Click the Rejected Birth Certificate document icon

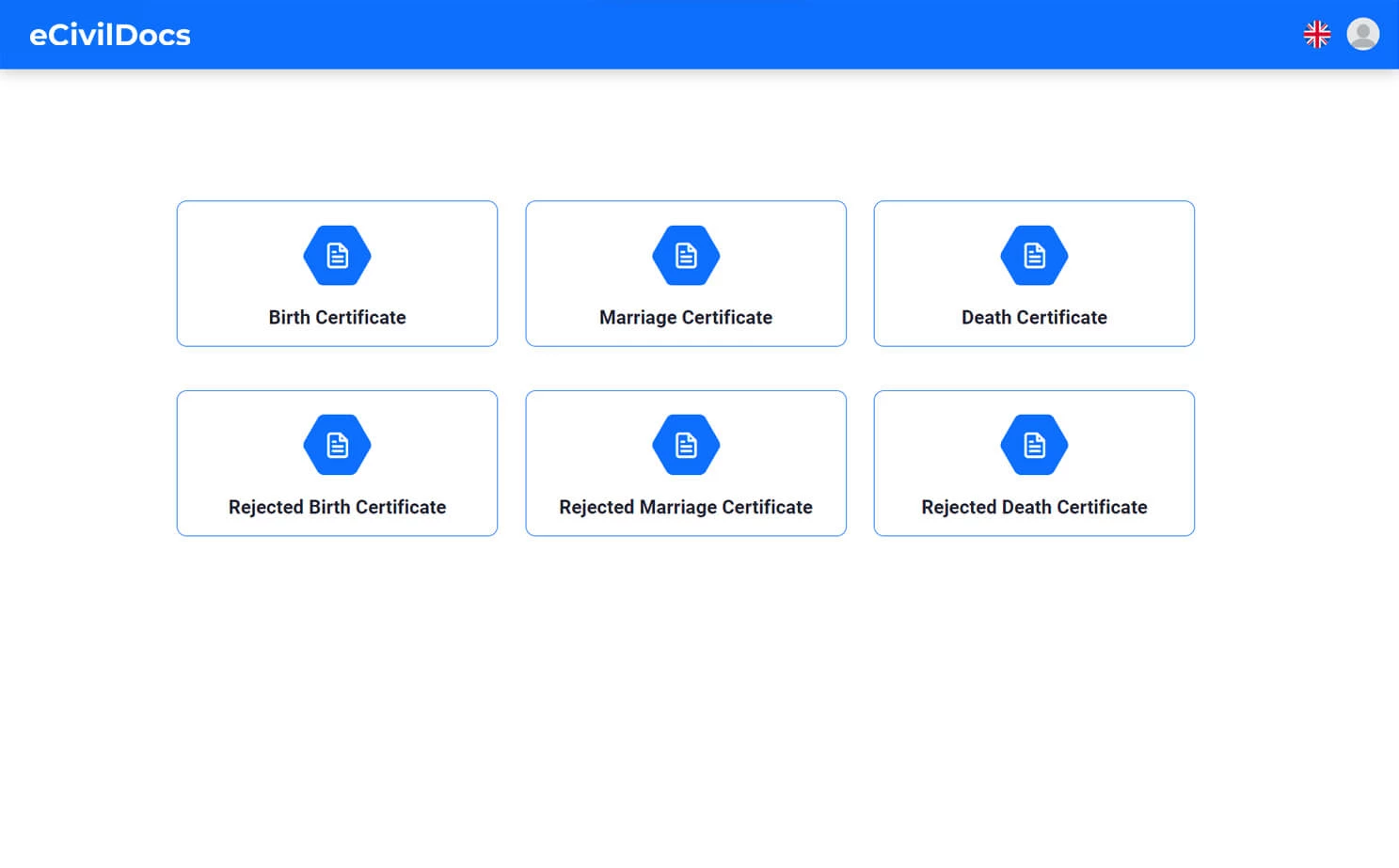337,445
